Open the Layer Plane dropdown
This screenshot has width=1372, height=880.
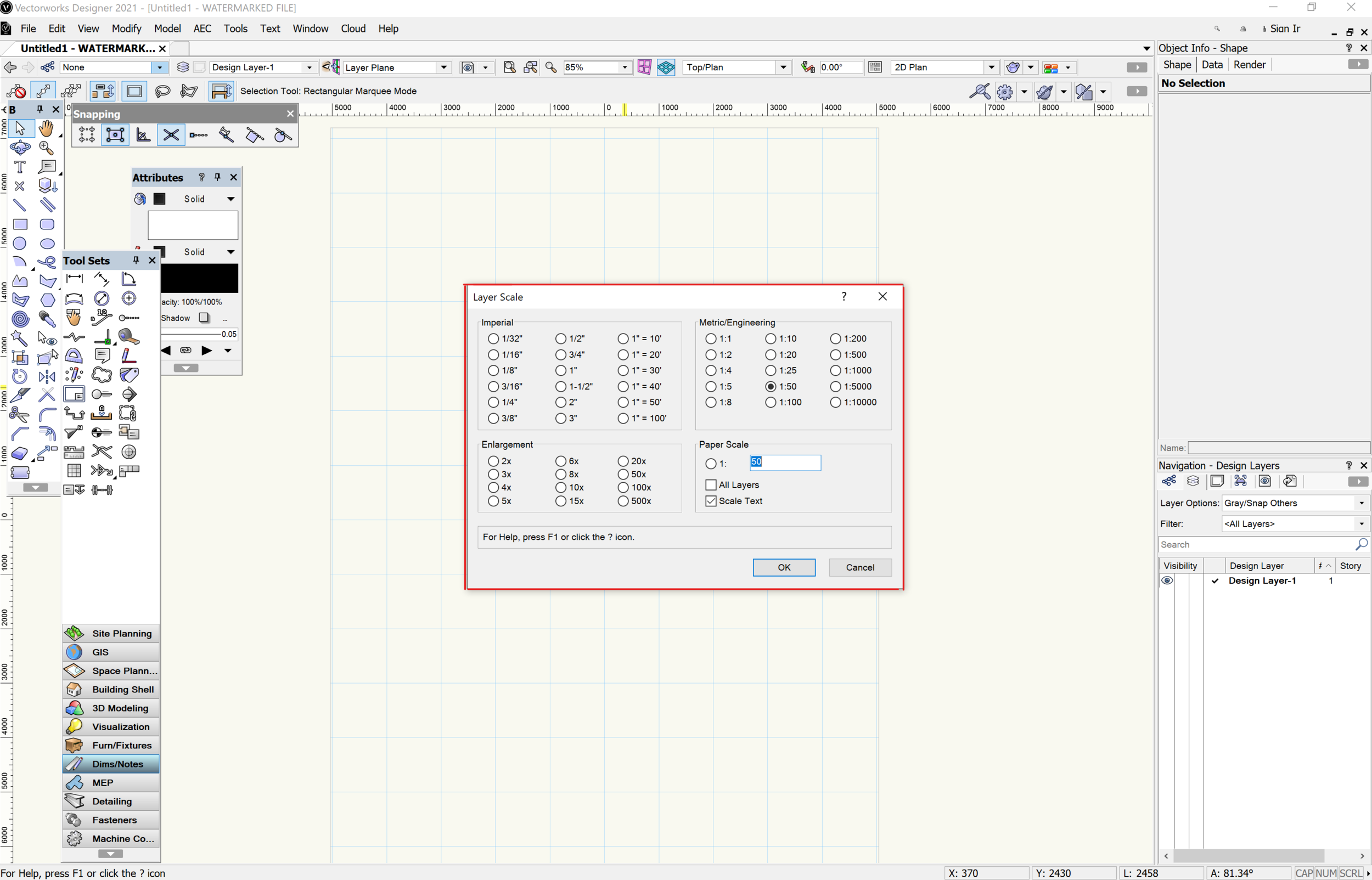[x=443, y=67]
